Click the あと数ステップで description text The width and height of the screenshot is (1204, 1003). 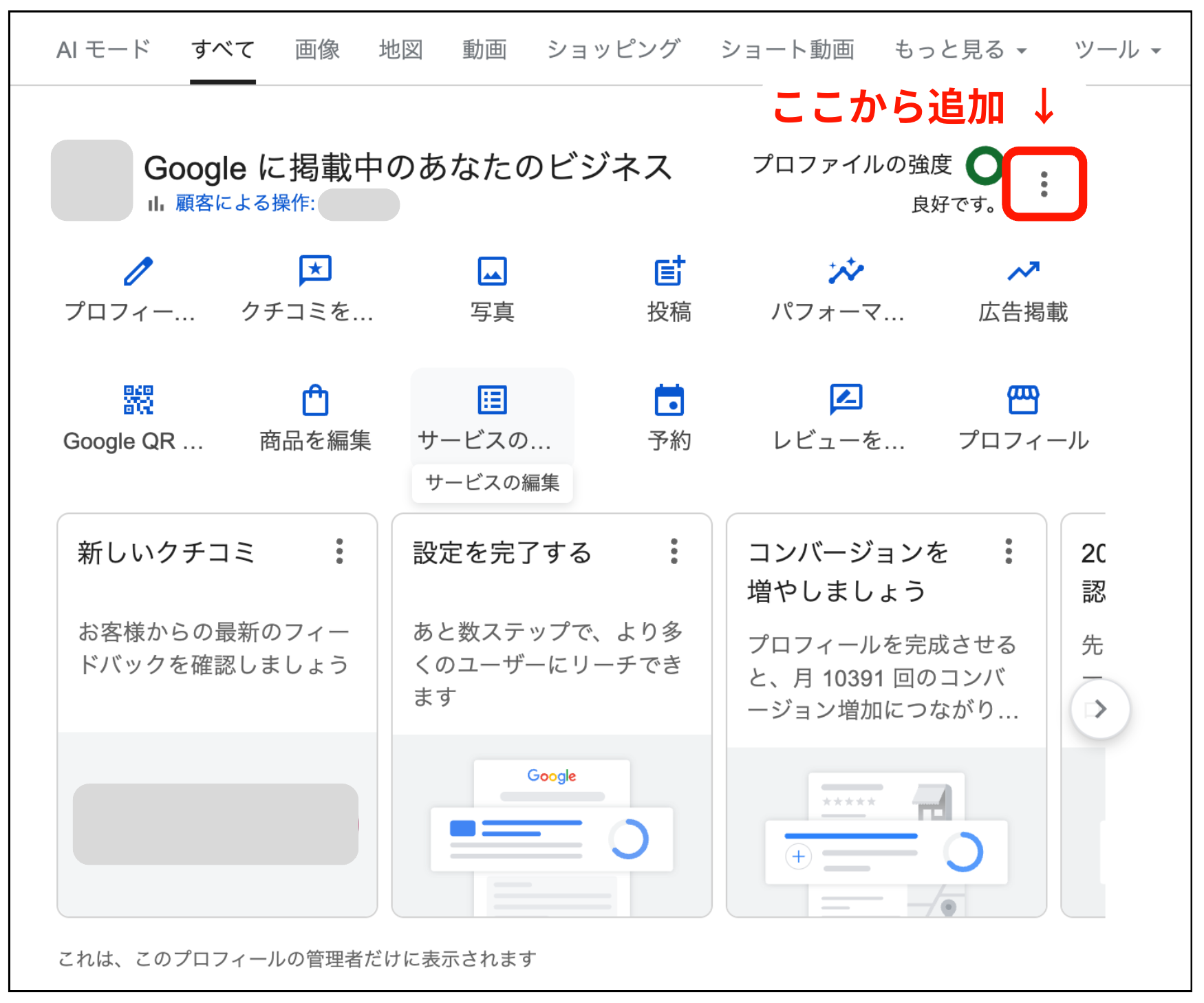tap(548, 664)
